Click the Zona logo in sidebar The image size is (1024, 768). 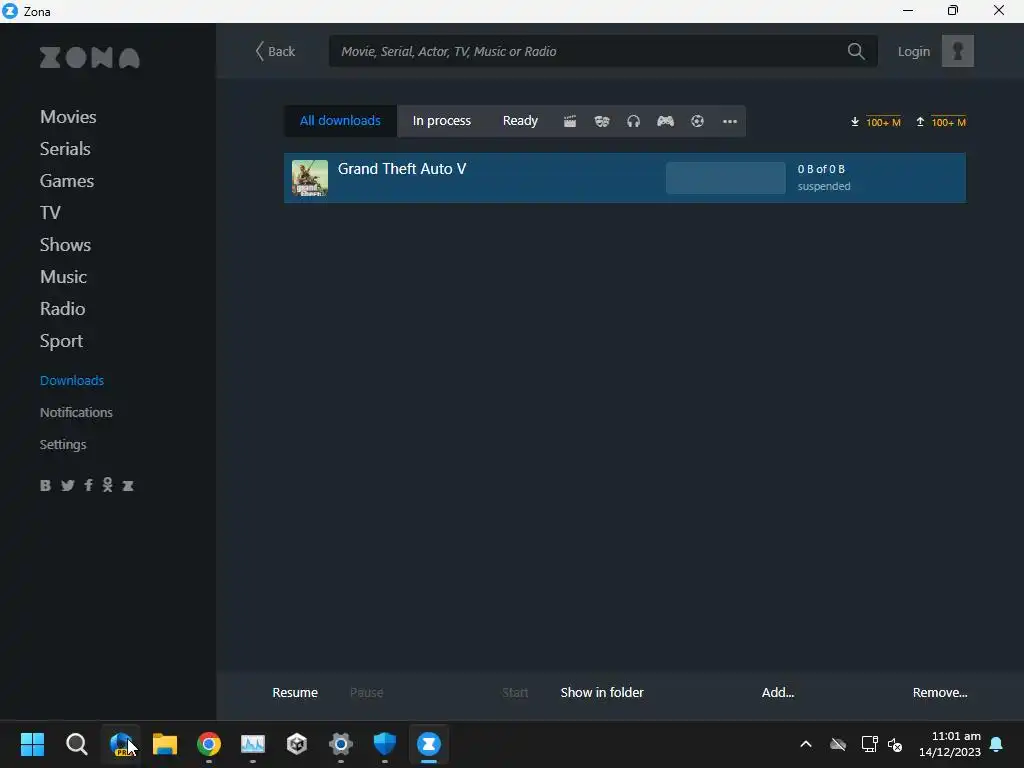[89, 57]
